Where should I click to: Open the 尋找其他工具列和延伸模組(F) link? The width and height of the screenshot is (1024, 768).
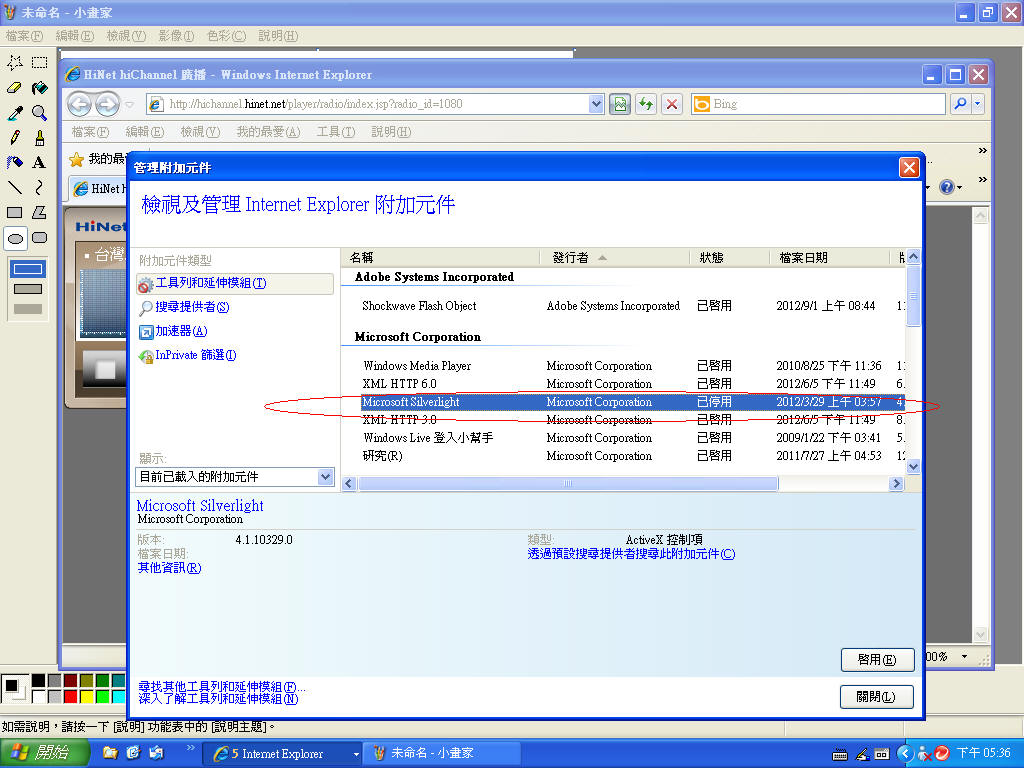pos(221,686)
